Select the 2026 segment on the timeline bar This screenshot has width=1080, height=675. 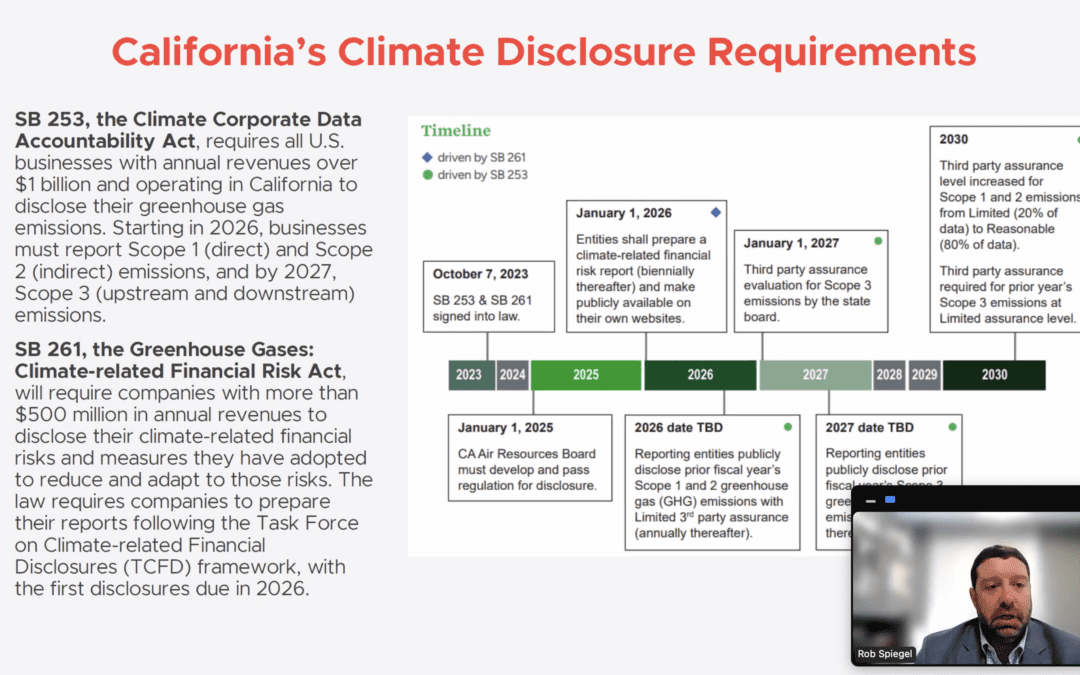click(x=700, y=375)
